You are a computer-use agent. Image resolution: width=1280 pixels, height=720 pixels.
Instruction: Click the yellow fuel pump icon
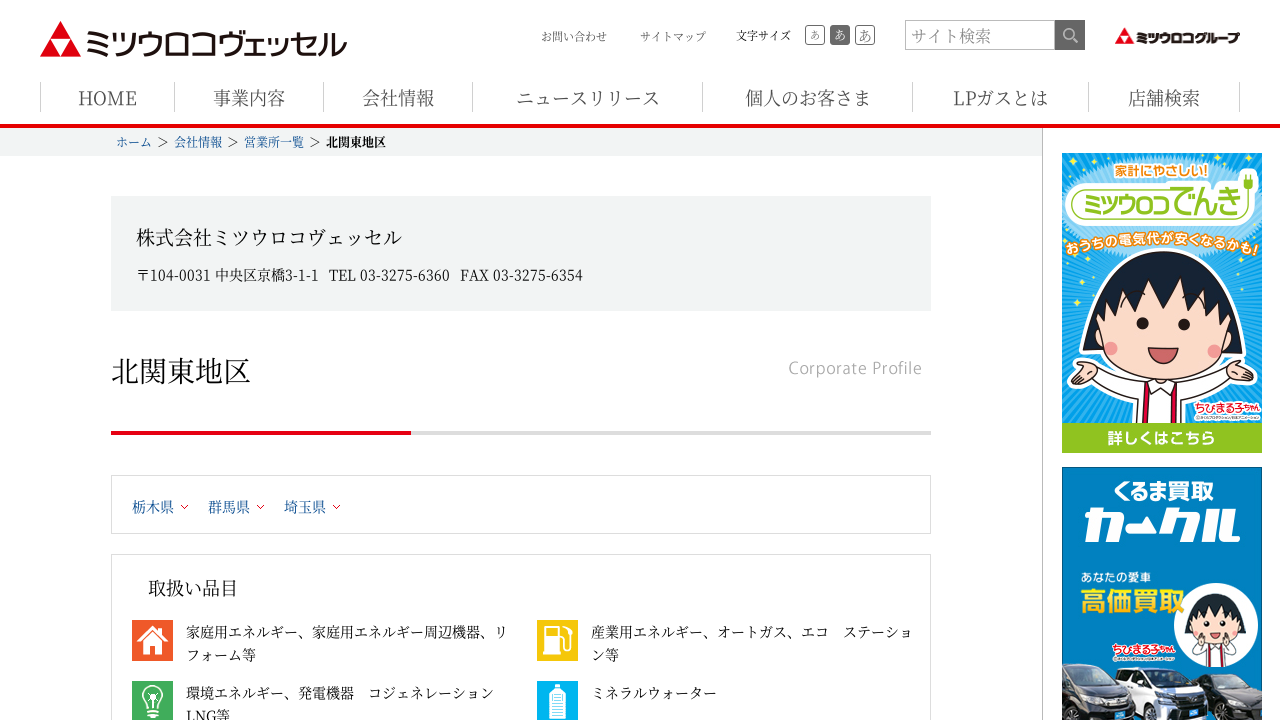pos(557,641)
